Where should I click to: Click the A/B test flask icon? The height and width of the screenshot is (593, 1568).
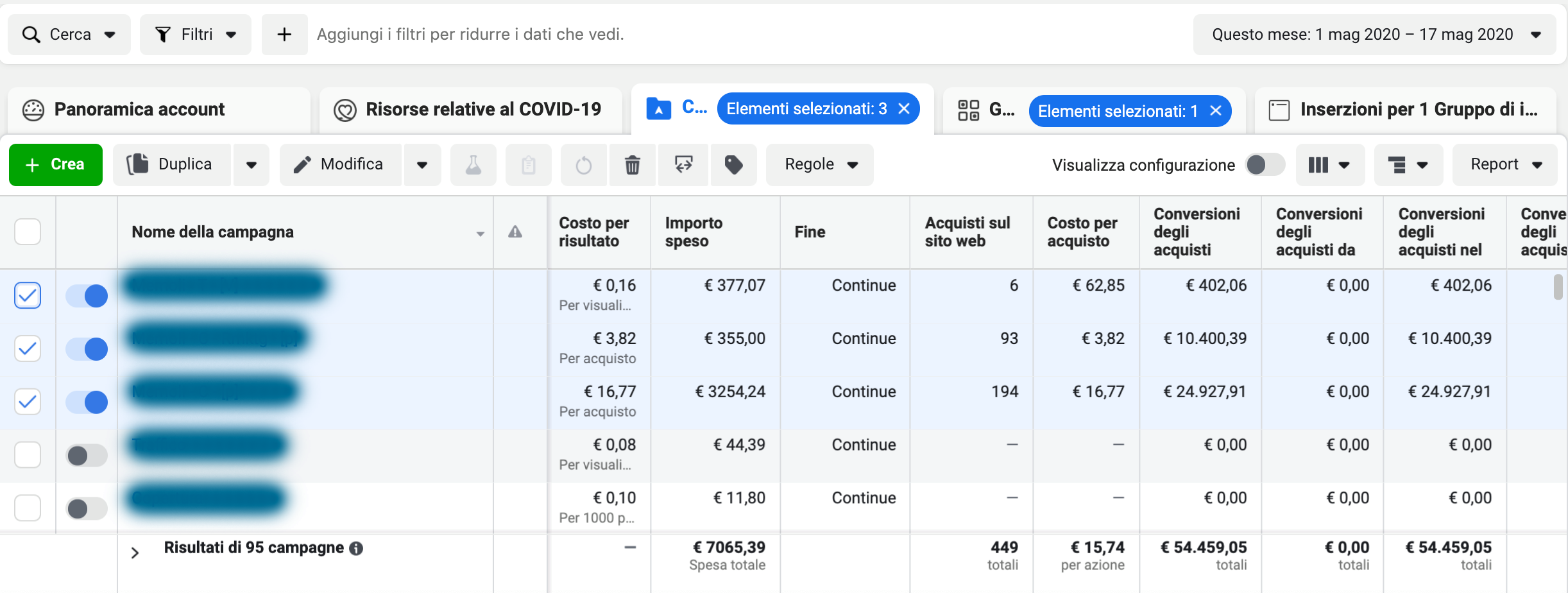[x=473, y=165]
